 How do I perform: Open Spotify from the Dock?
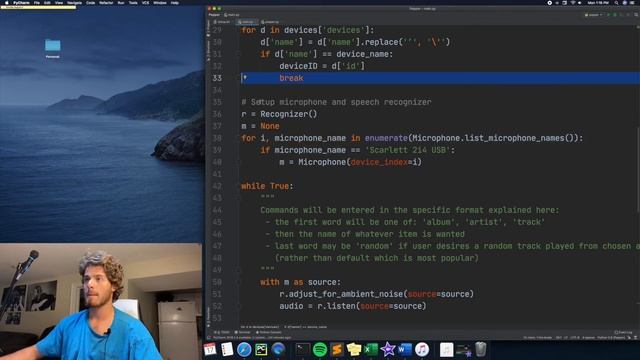coord(320,350)
